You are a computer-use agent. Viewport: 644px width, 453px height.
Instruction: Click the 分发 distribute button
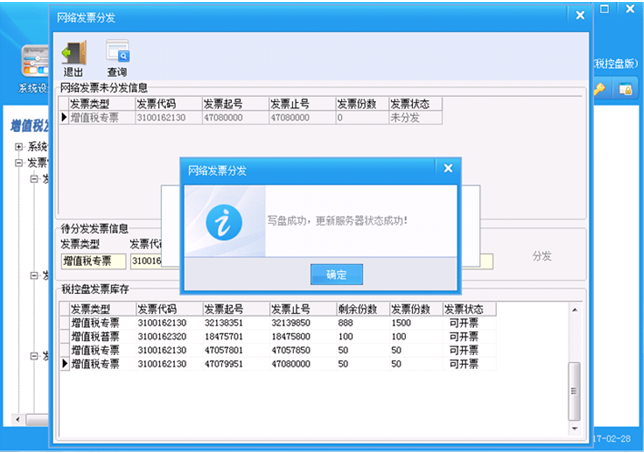(541, 256)
